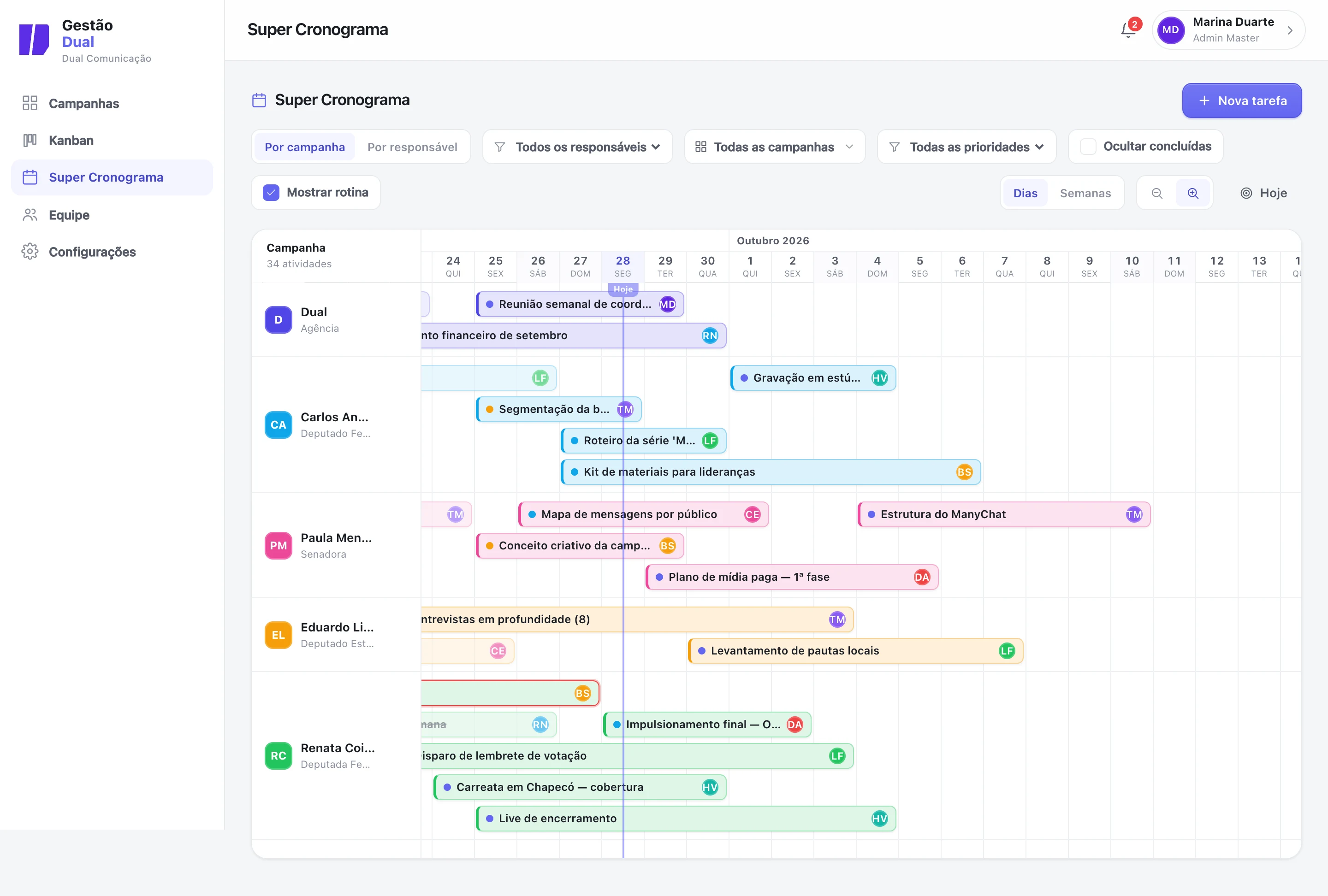The image size is (1328, 896).
Task: Click HV avatar on Carreata em Chapecó task
Action: (x=710, y=788)
